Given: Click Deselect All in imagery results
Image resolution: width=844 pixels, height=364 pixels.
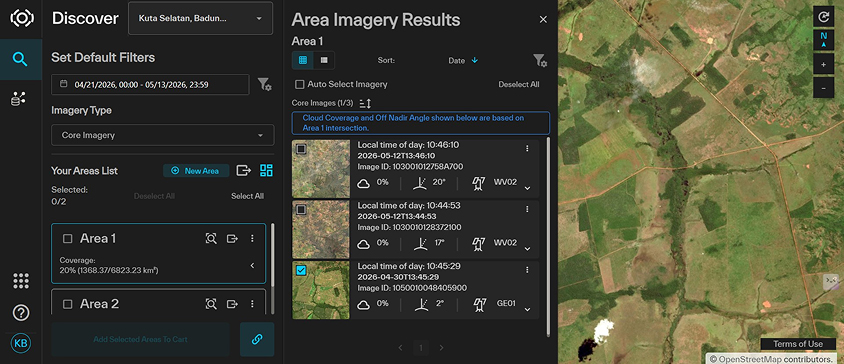Looking at the screenshot, I should click(519, 85).
